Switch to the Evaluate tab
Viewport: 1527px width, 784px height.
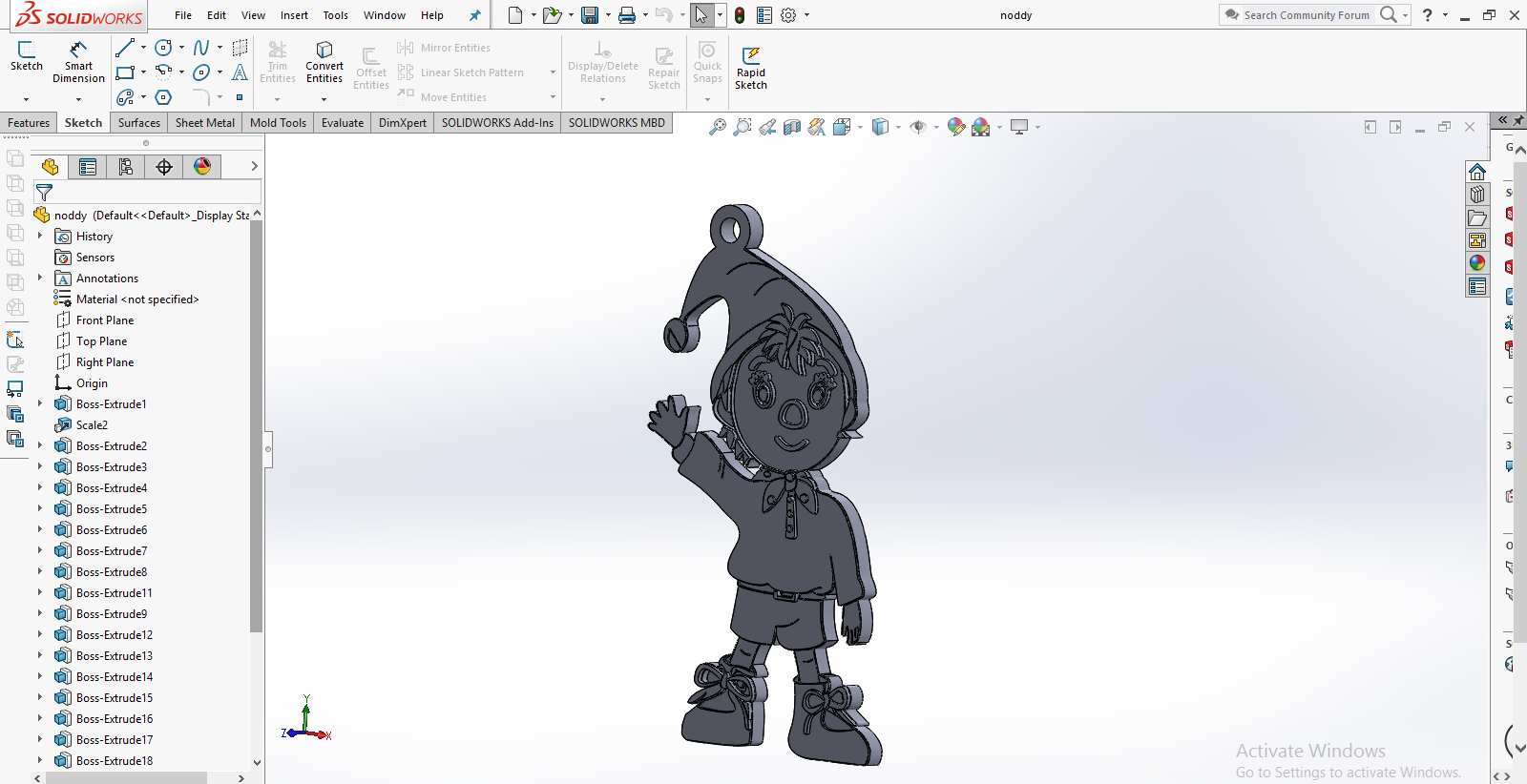[x=343, y=123]
